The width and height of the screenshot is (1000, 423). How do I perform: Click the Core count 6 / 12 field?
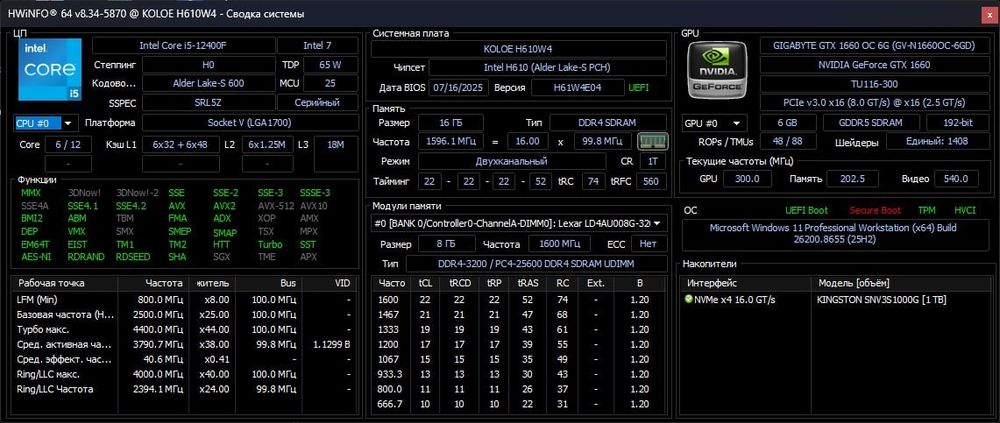coord(68,145)
